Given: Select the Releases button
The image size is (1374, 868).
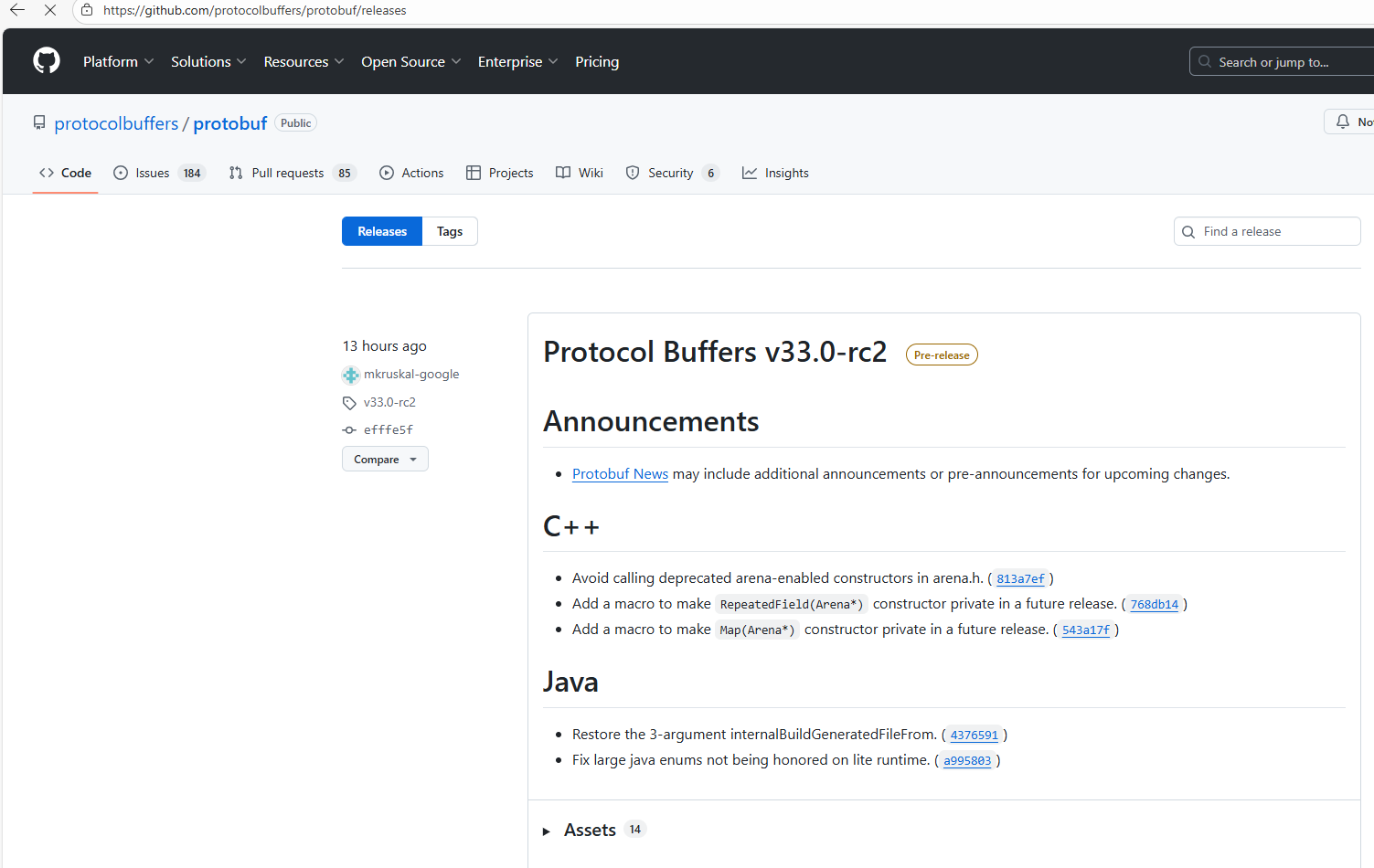Looking at the screenshot, I should point(382,231).
